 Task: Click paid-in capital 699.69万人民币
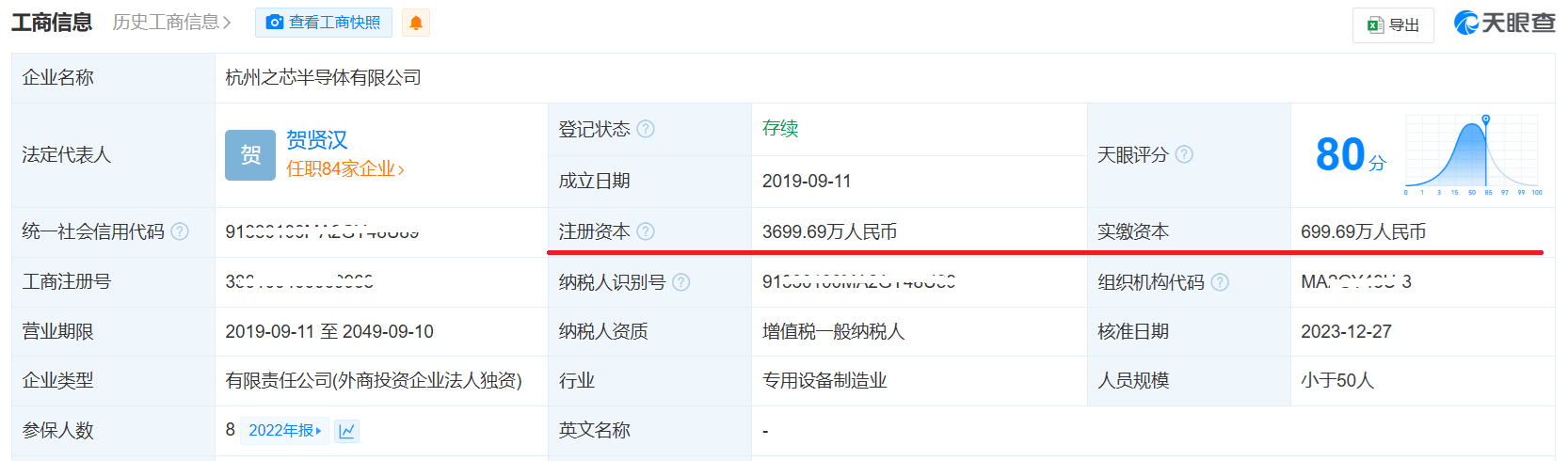tap(1363, 231)
